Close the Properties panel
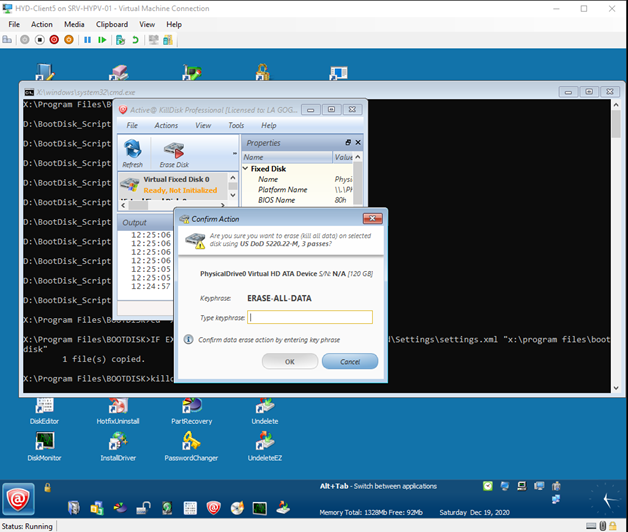The height and width of the screenshot is (532, 628). 358,142
